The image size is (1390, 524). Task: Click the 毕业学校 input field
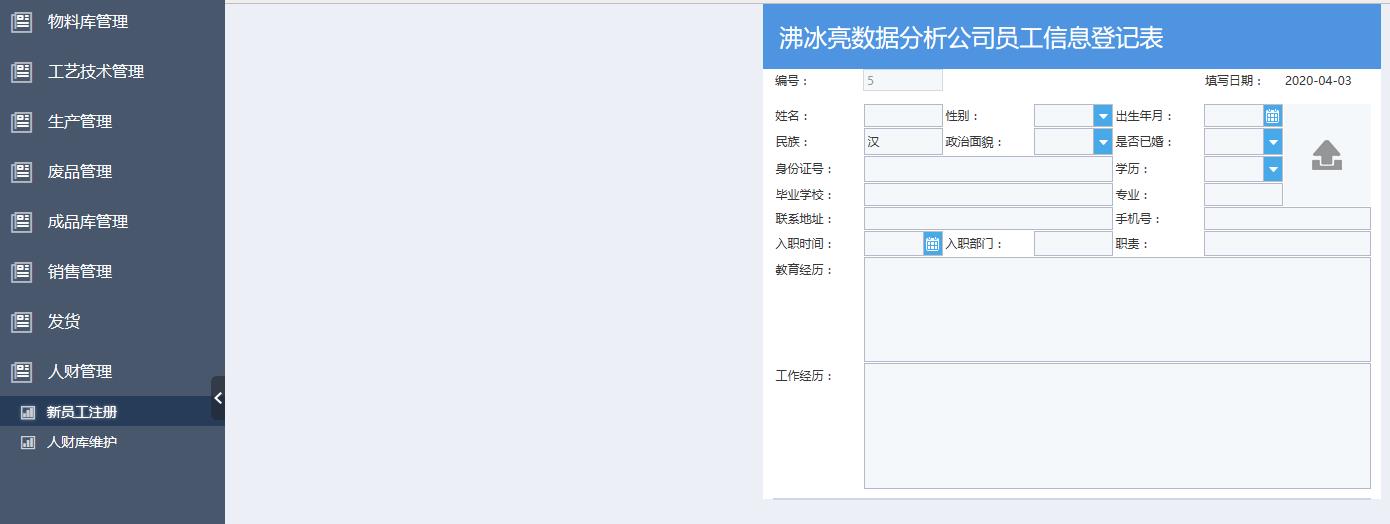(x=988, y=195)
